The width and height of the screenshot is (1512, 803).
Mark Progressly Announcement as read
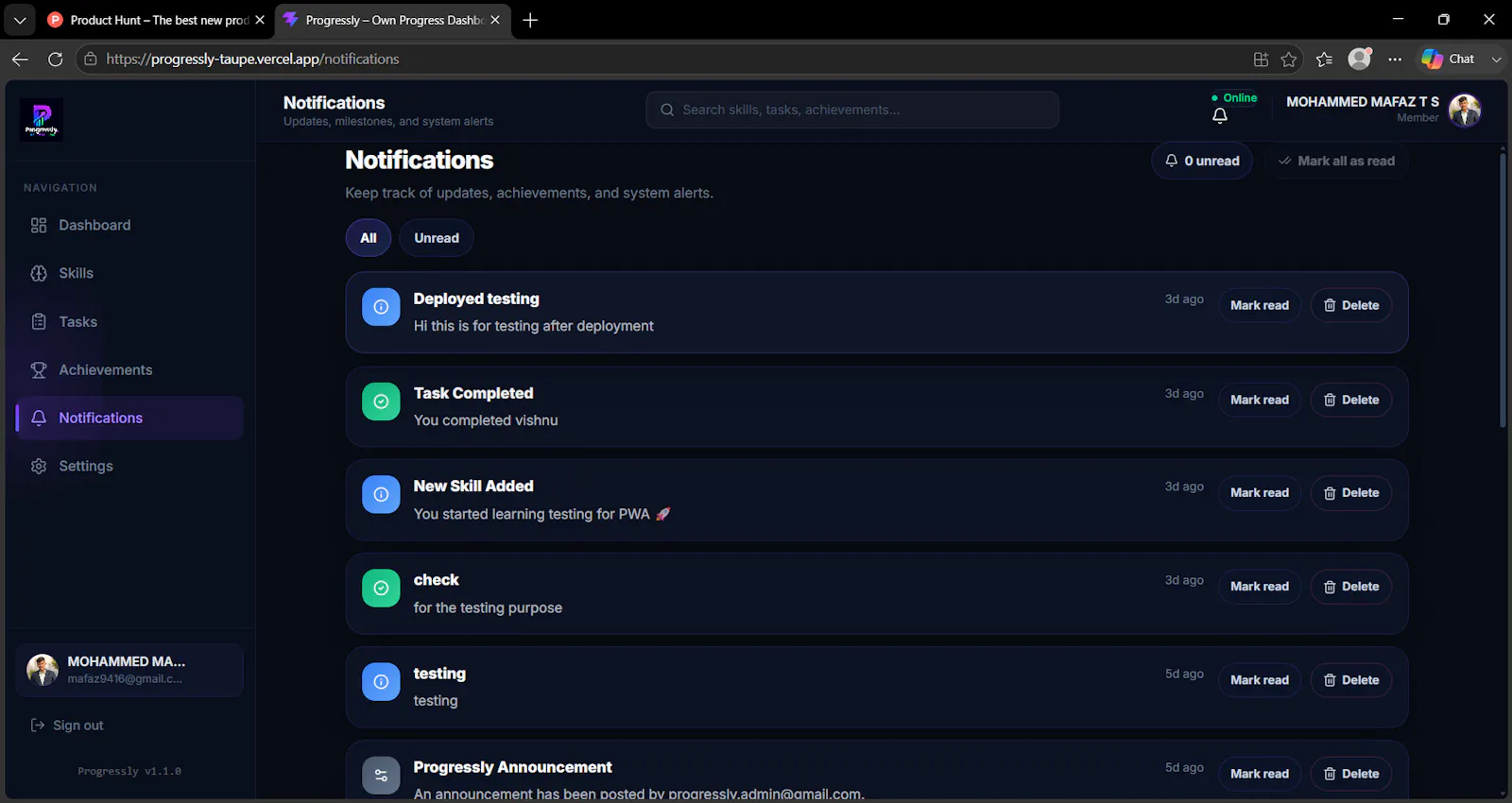pos(1260,773)
